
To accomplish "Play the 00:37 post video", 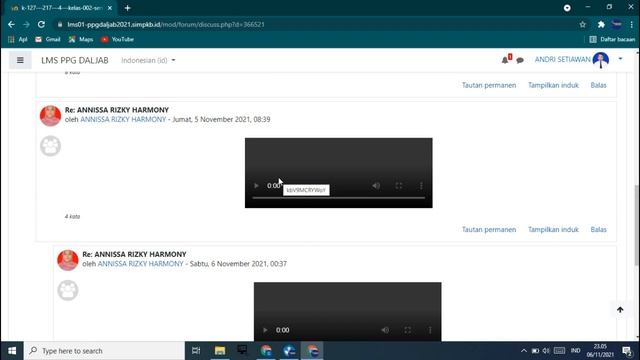I will coord(265,330).
